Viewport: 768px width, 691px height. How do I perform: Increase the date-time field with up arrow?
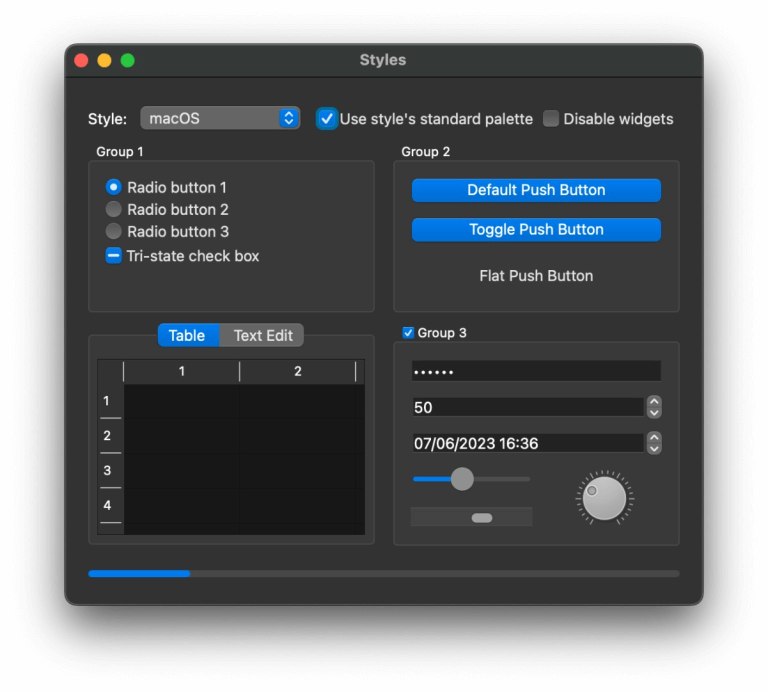(654, 437)
